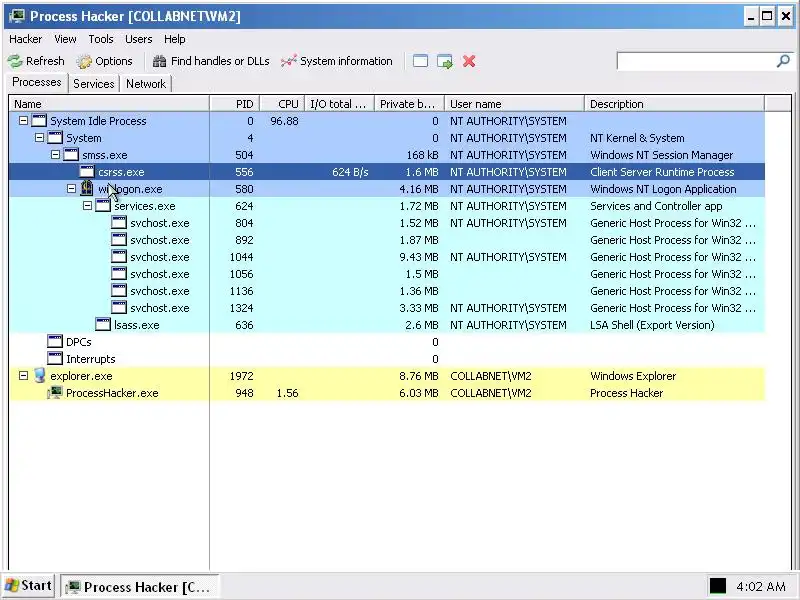Sort by the I/O total column header
This screenshot has width=800, height=600.
tap(340, 104)
